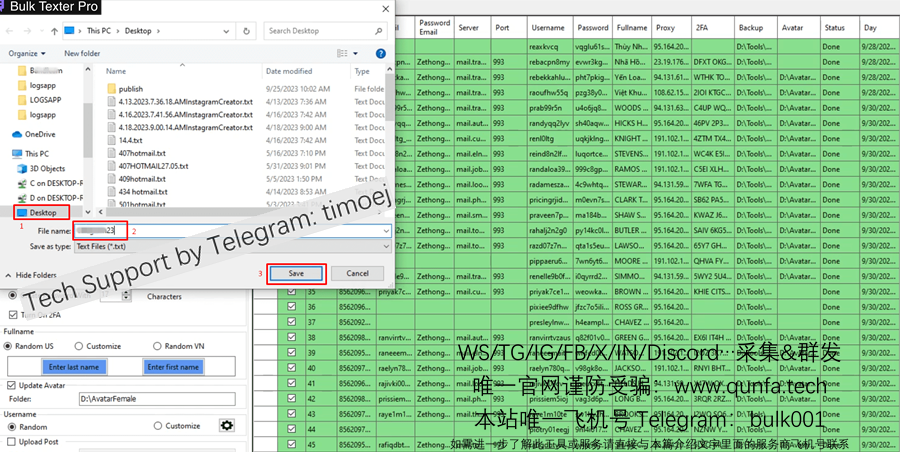The image size is (900, 452).
Task: Click the file list vertical scrollbar
Action: [x=390, y=98]
